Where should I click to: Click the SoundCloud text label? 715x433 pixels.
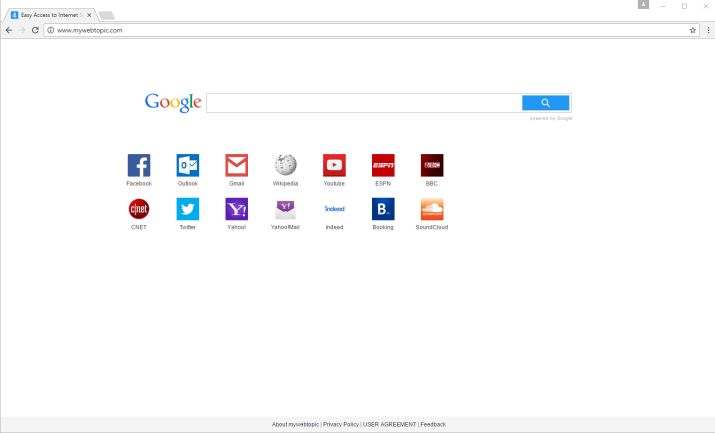[432, 227]
